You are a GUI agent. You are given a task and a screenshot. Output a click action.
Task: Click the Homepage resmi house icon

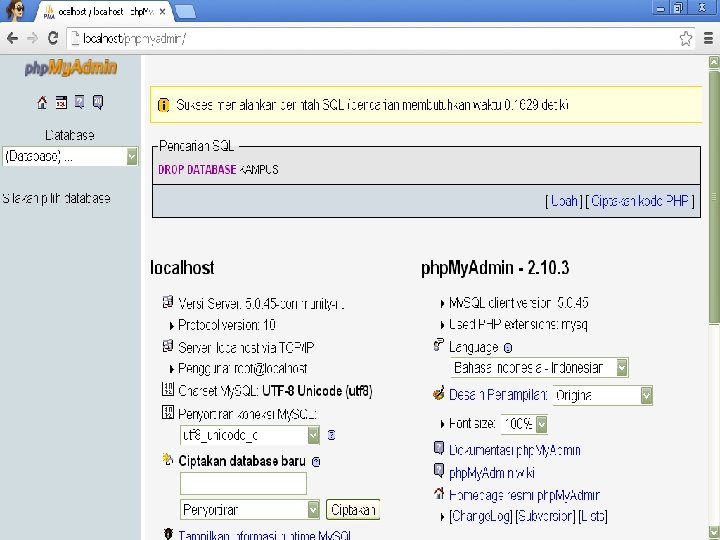pos(439,493)
